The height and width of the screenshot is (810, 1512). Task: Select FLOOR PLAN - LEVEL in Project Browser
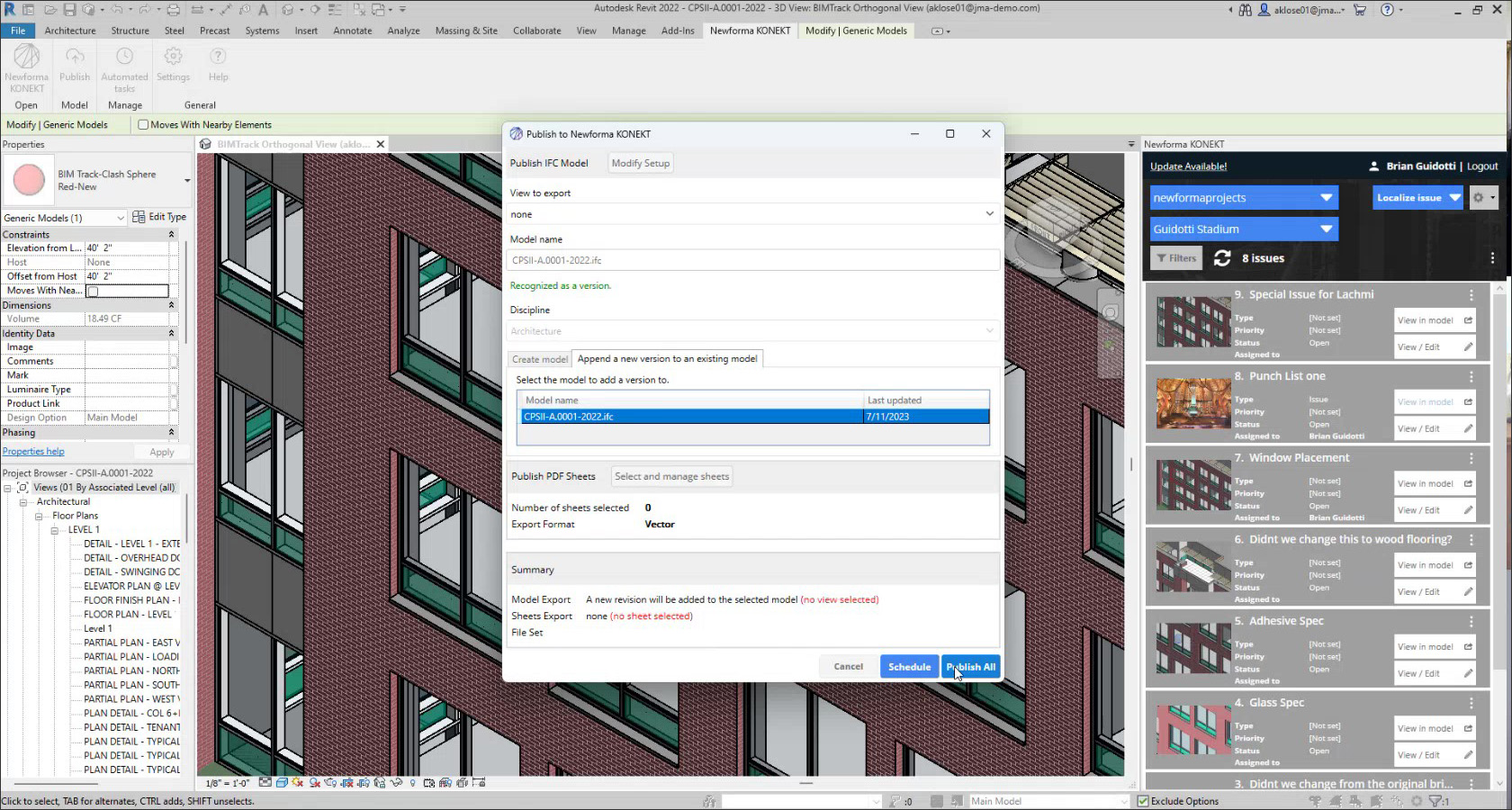128,615
